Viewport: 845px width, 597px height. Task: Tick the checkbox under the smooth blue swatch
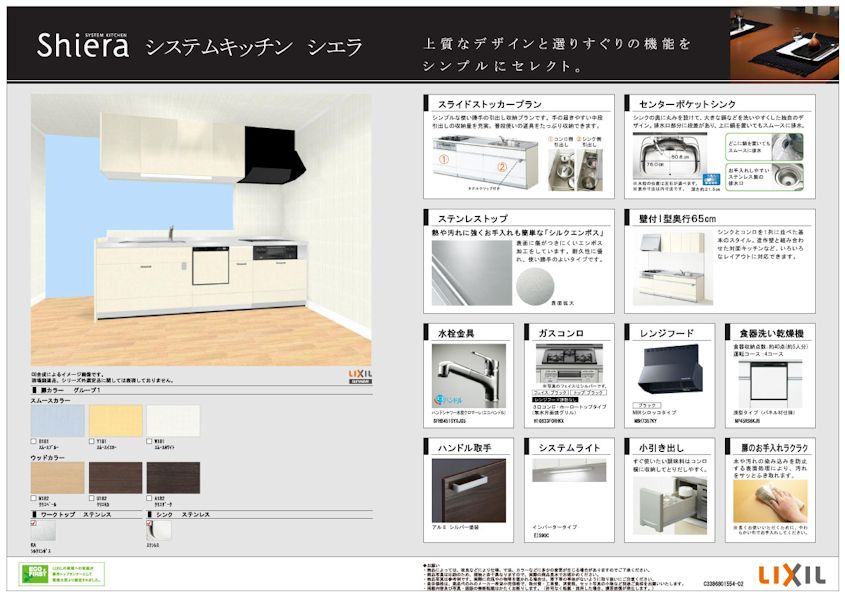point(34,441)
